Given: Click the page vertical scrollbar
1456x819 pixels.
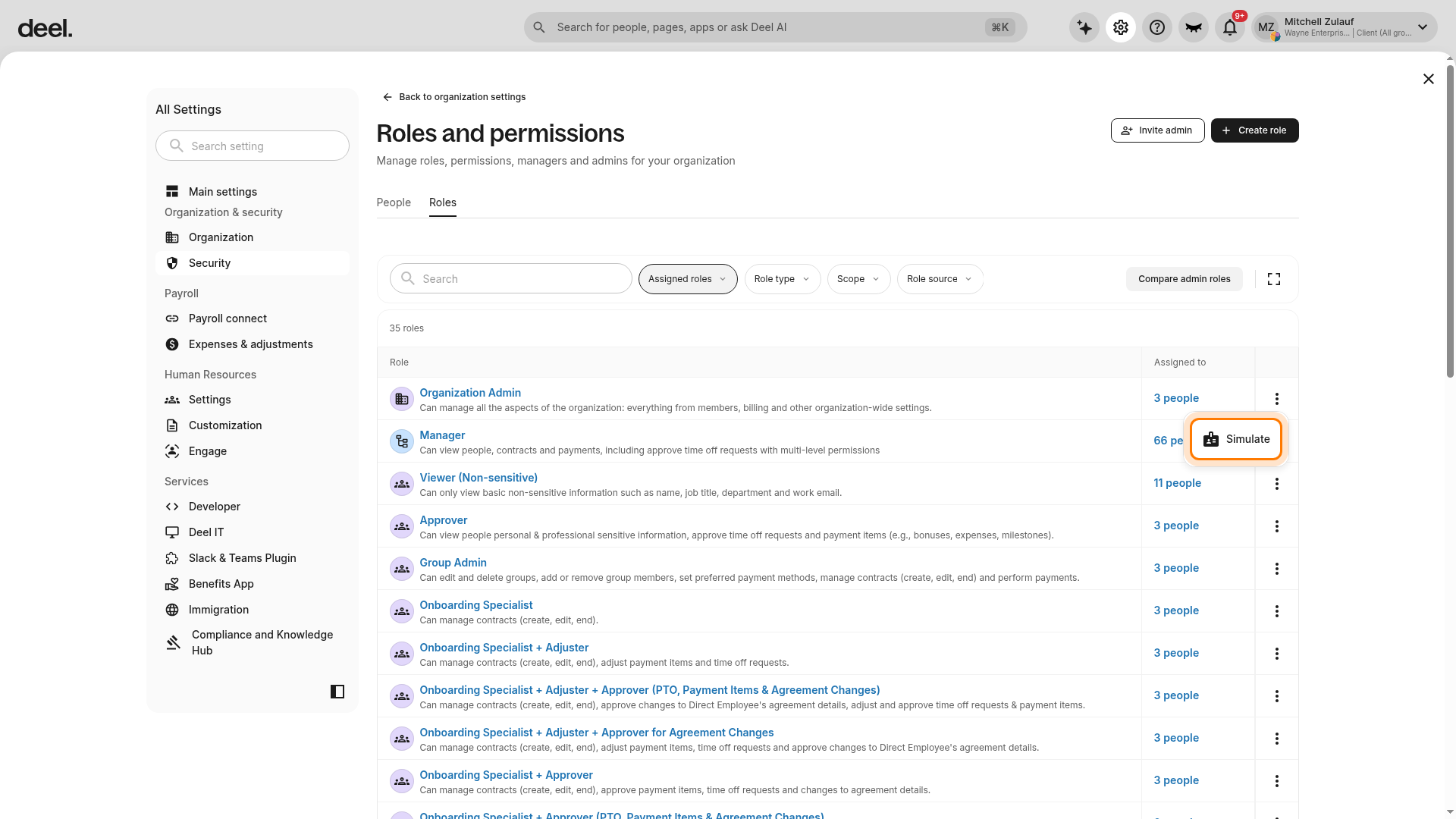Looking at the screenshot, I should coord(1450,220).
